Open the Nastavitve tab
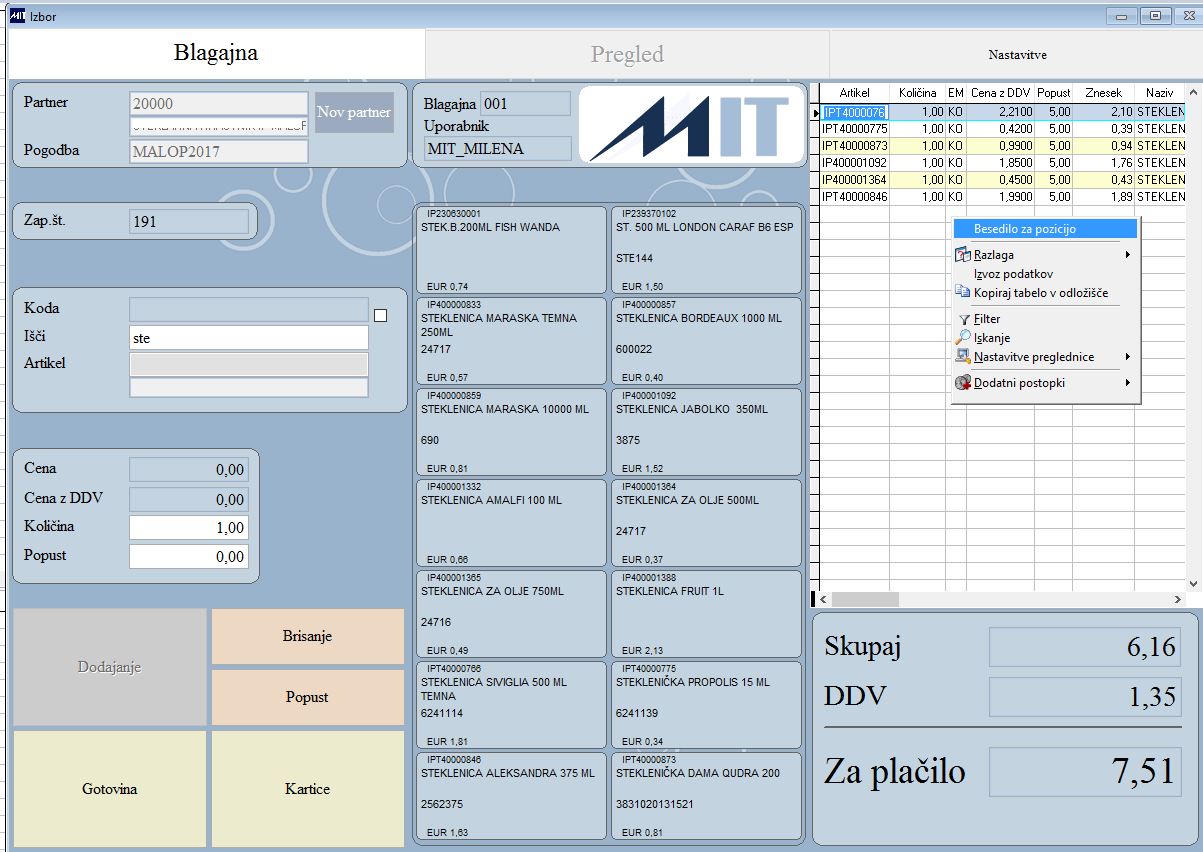Image resolution: width=1203 pixels, height=852 pixels. click(x=1017, y=54)
